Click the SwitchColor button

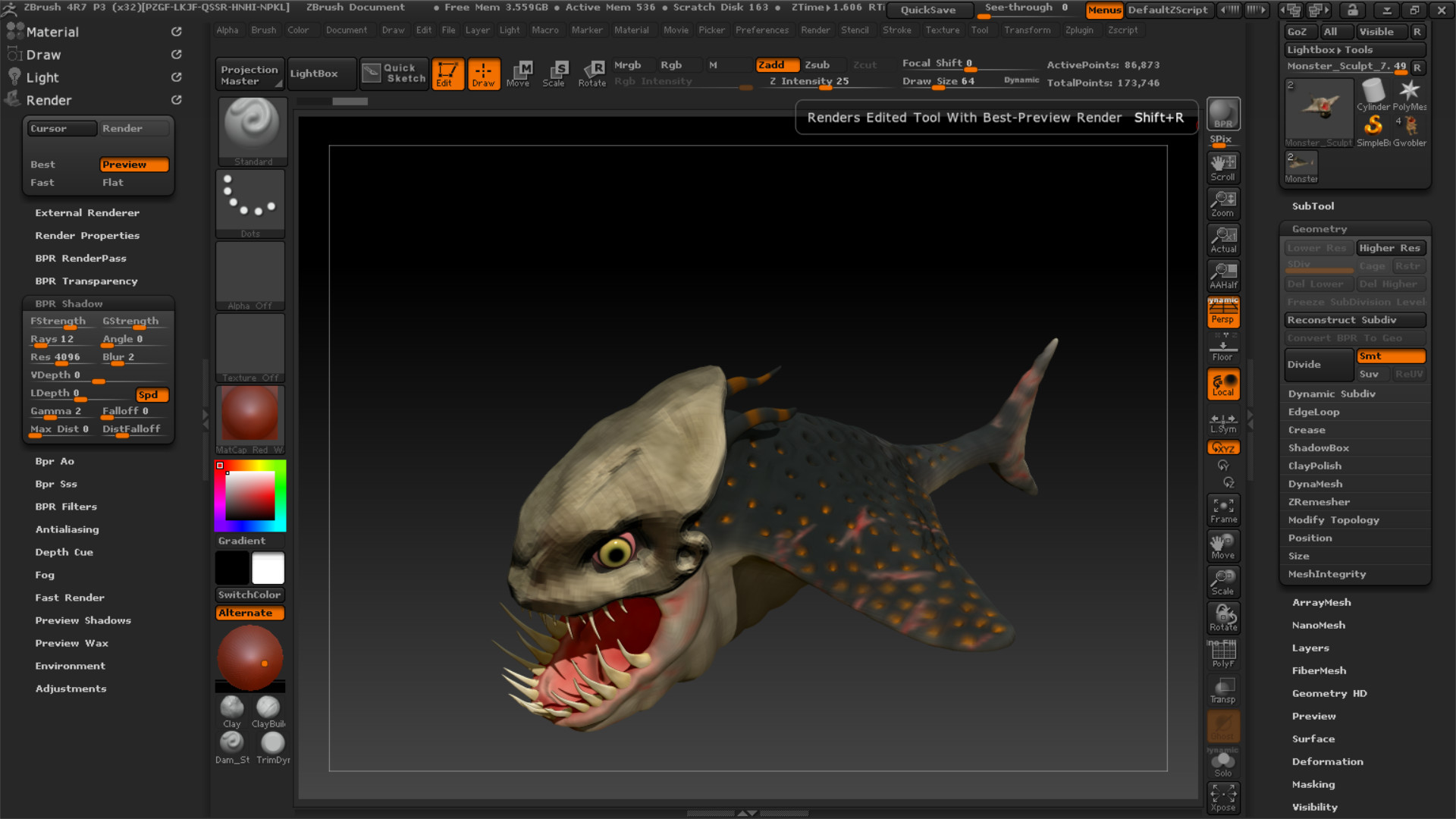coord(250,595)
